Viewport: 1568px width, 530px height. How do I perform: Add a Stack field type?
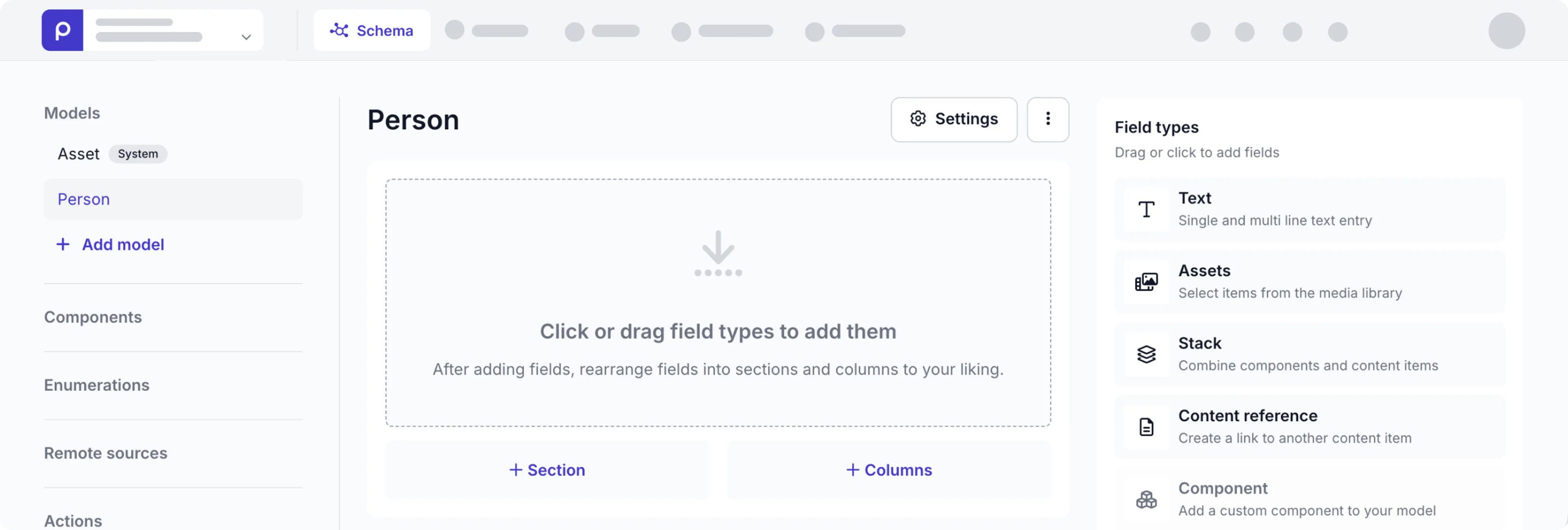click(x=1309, y=354)
